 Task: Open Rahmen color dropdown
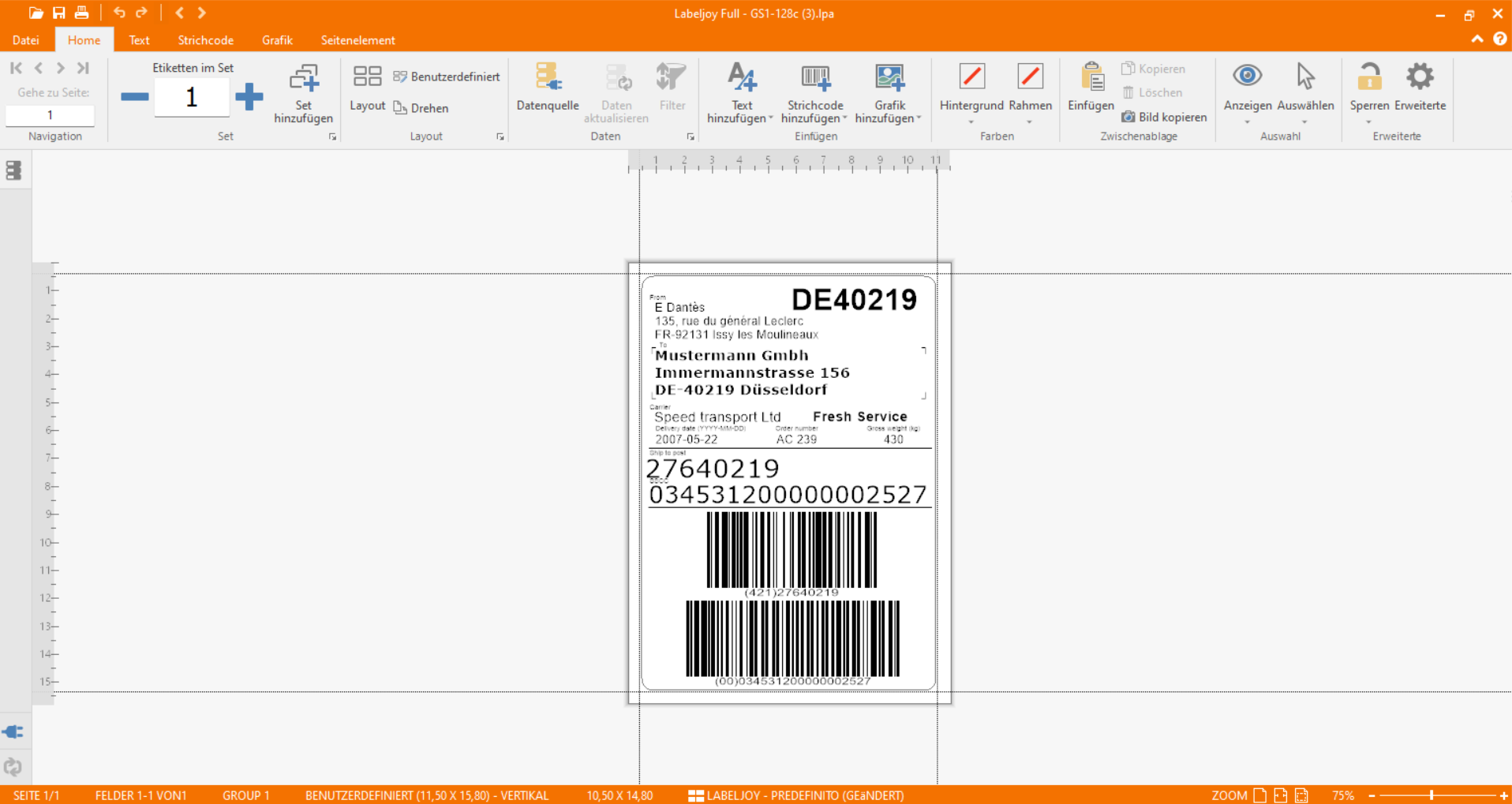1030,93
